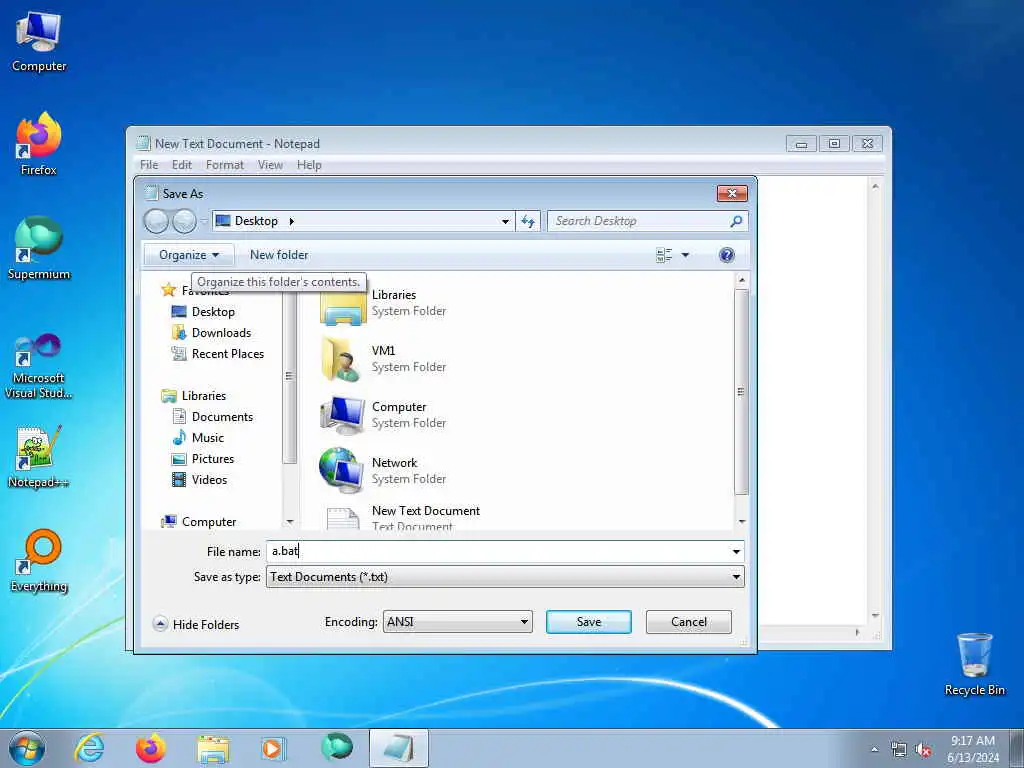Open the Desktop breadcrumb arrow
The image size is (1024, 768).
click(x=291, y=221)
